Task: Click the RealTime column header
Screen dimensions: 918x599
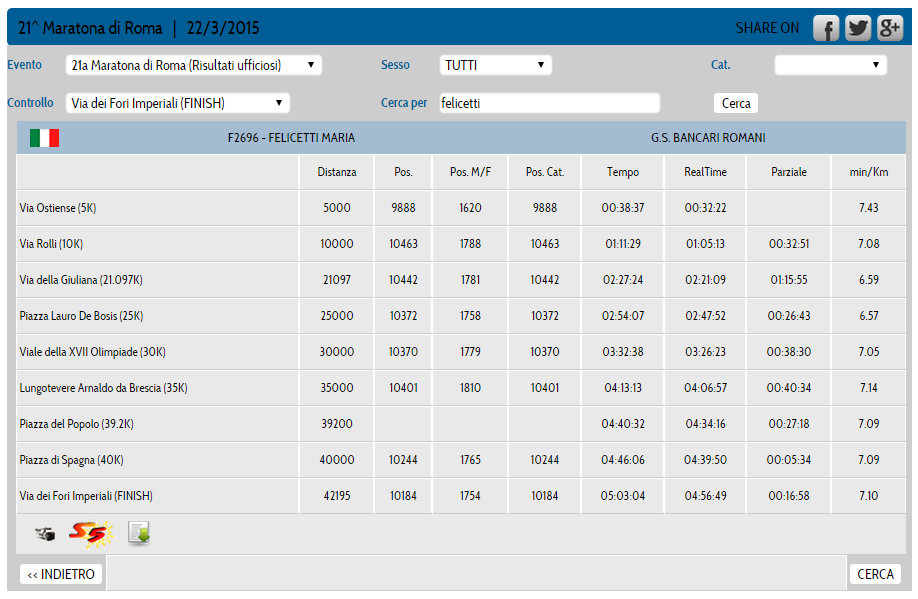Action: (705, 172)
